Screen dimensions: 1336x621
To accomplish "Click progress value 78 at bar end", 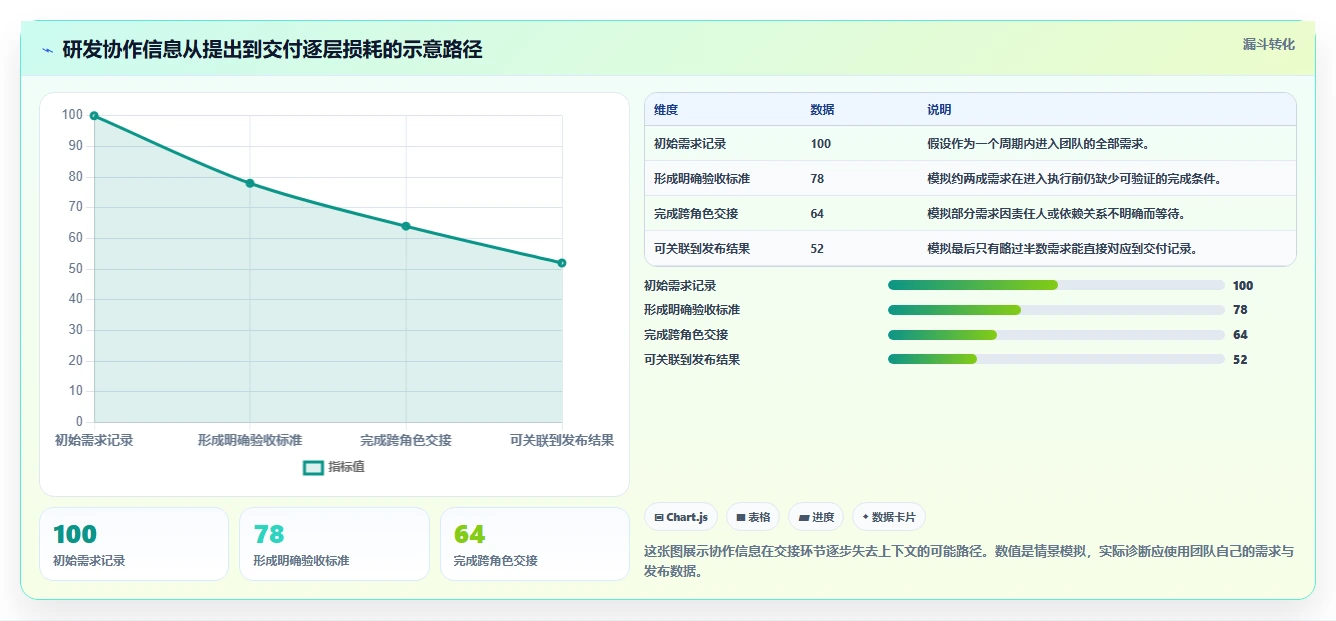I will click(x=1240, y=310).
